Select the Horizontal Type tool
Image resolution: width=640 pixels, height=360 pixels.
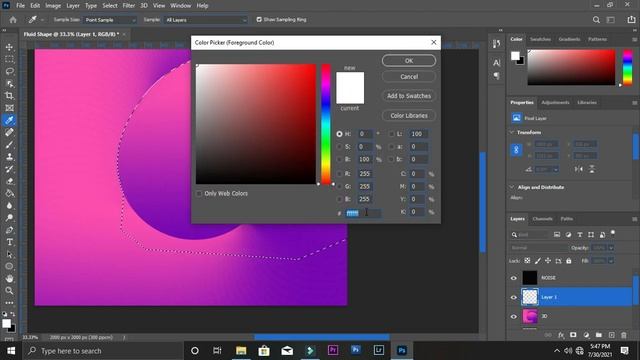click(9, 242)
